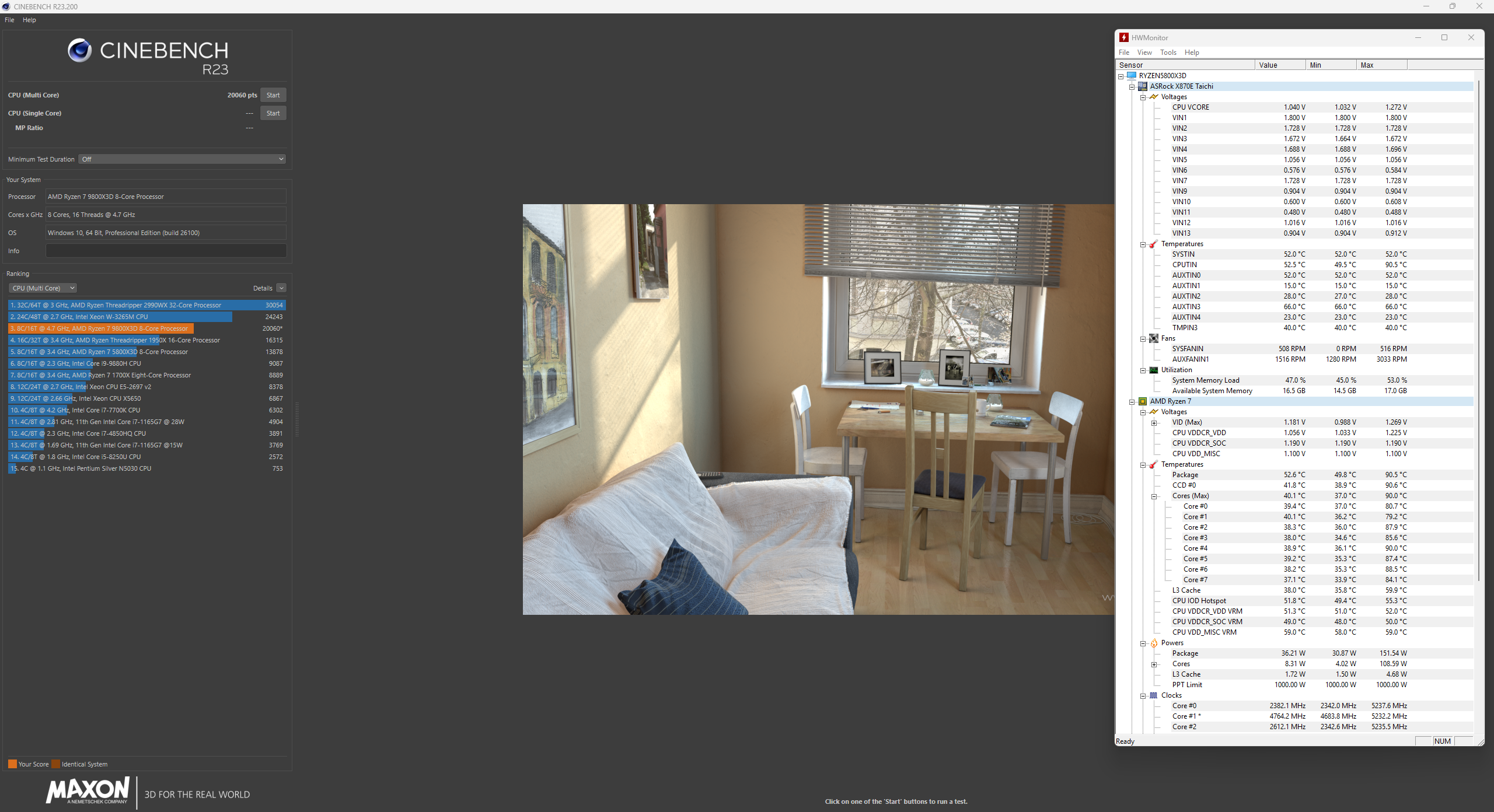Click the Utilization section graph icon

coord(1154,370)
